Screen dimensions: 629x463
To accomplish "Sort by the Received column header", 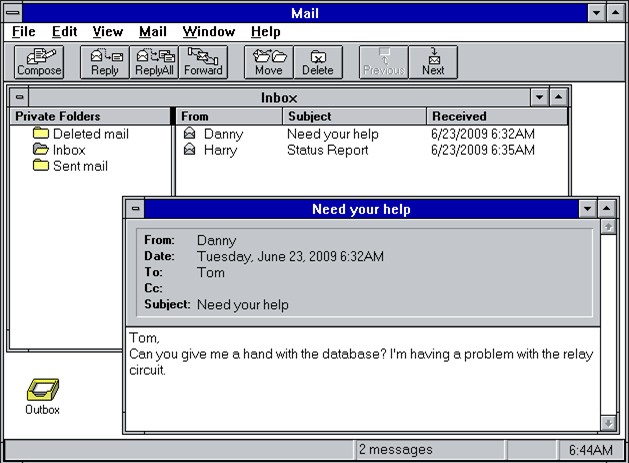I will coord(495,116).
